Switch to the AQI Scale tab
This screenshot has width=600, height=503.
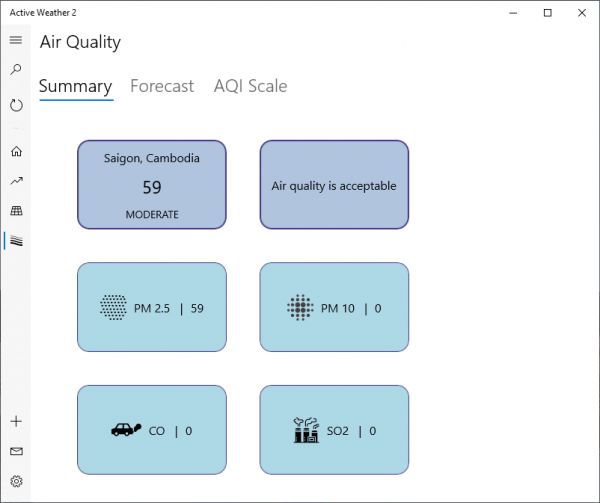(250, 86)
